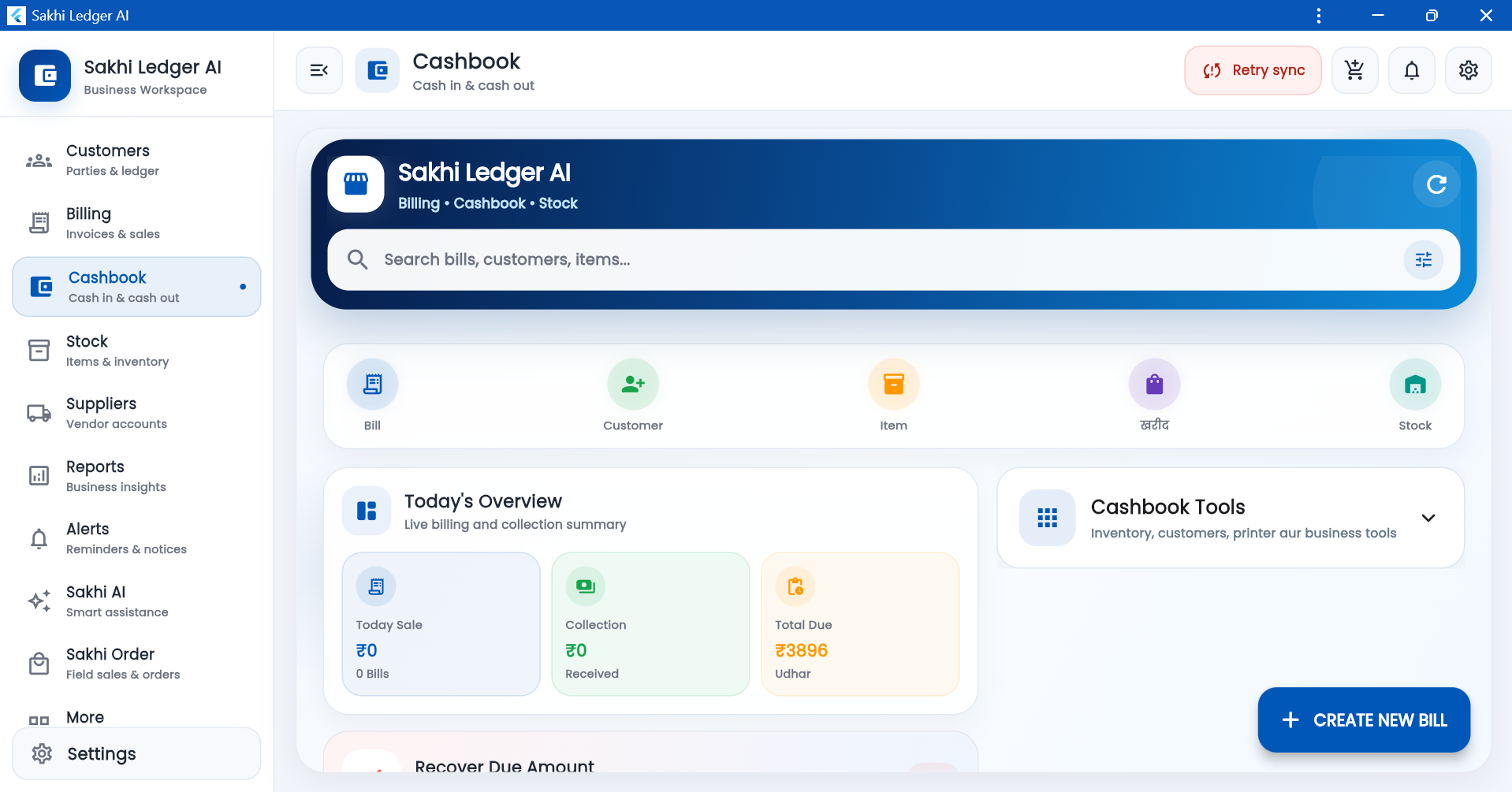Screen dimensions: 1512x792
Task: Open the Total Due card
Action: 860,624
